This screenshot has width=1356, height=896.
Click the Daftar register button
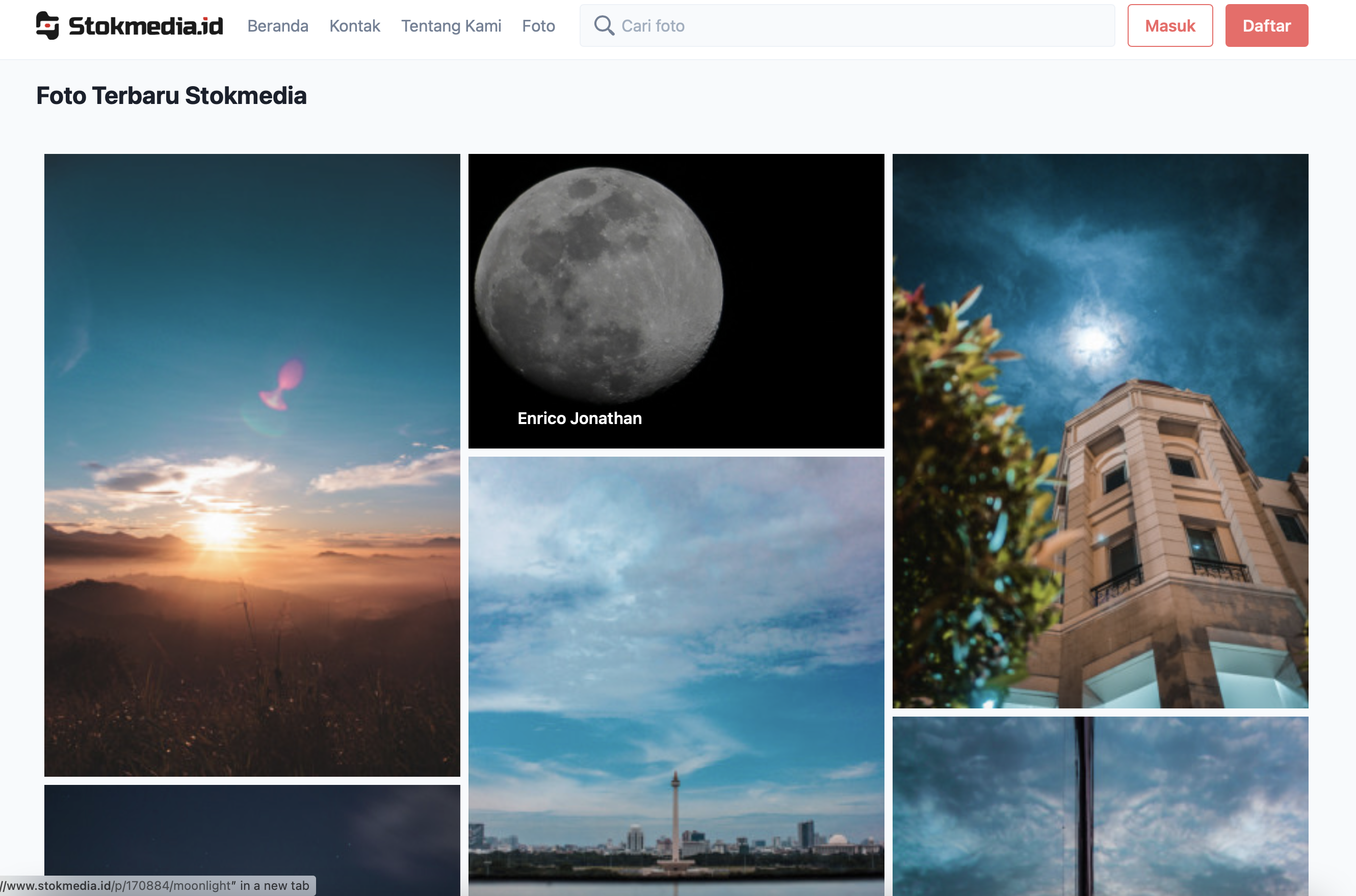click(x=1266, y=25)
